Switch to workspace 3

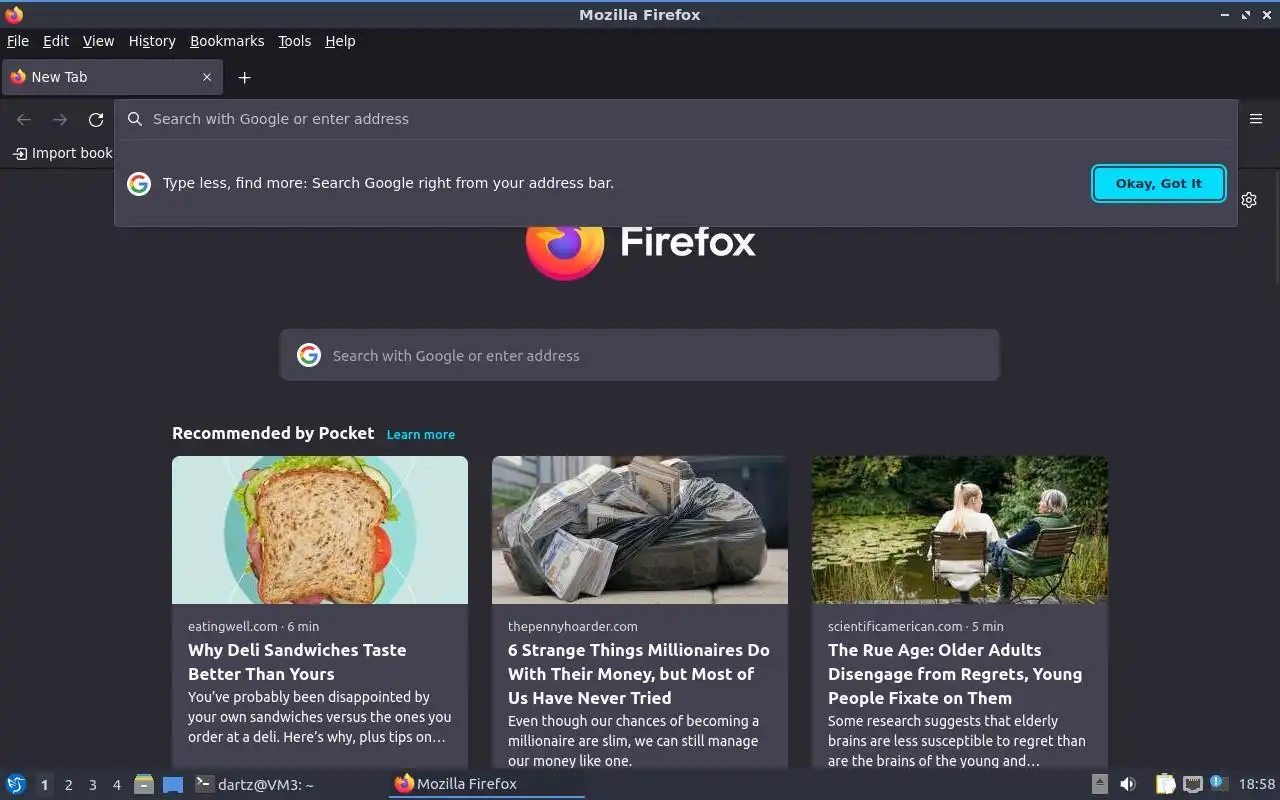[x=93, y=785]
